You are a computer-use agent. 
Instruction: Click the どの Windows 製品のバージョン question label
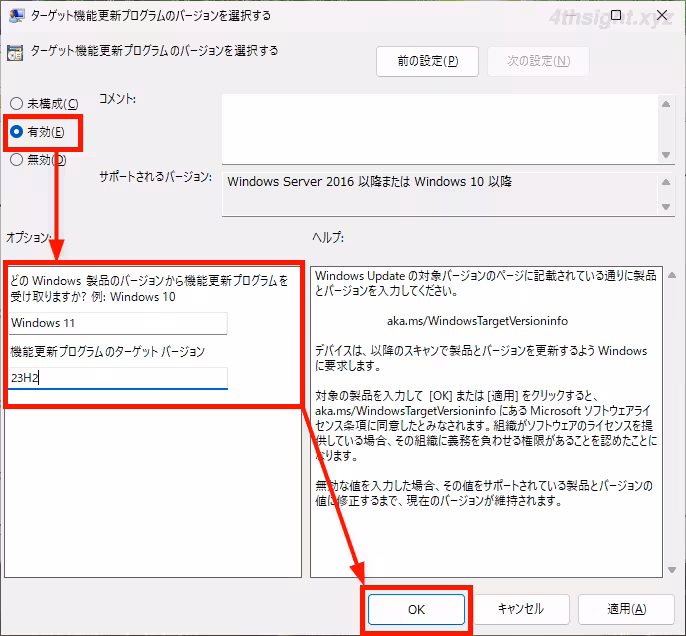pos(149,289)
